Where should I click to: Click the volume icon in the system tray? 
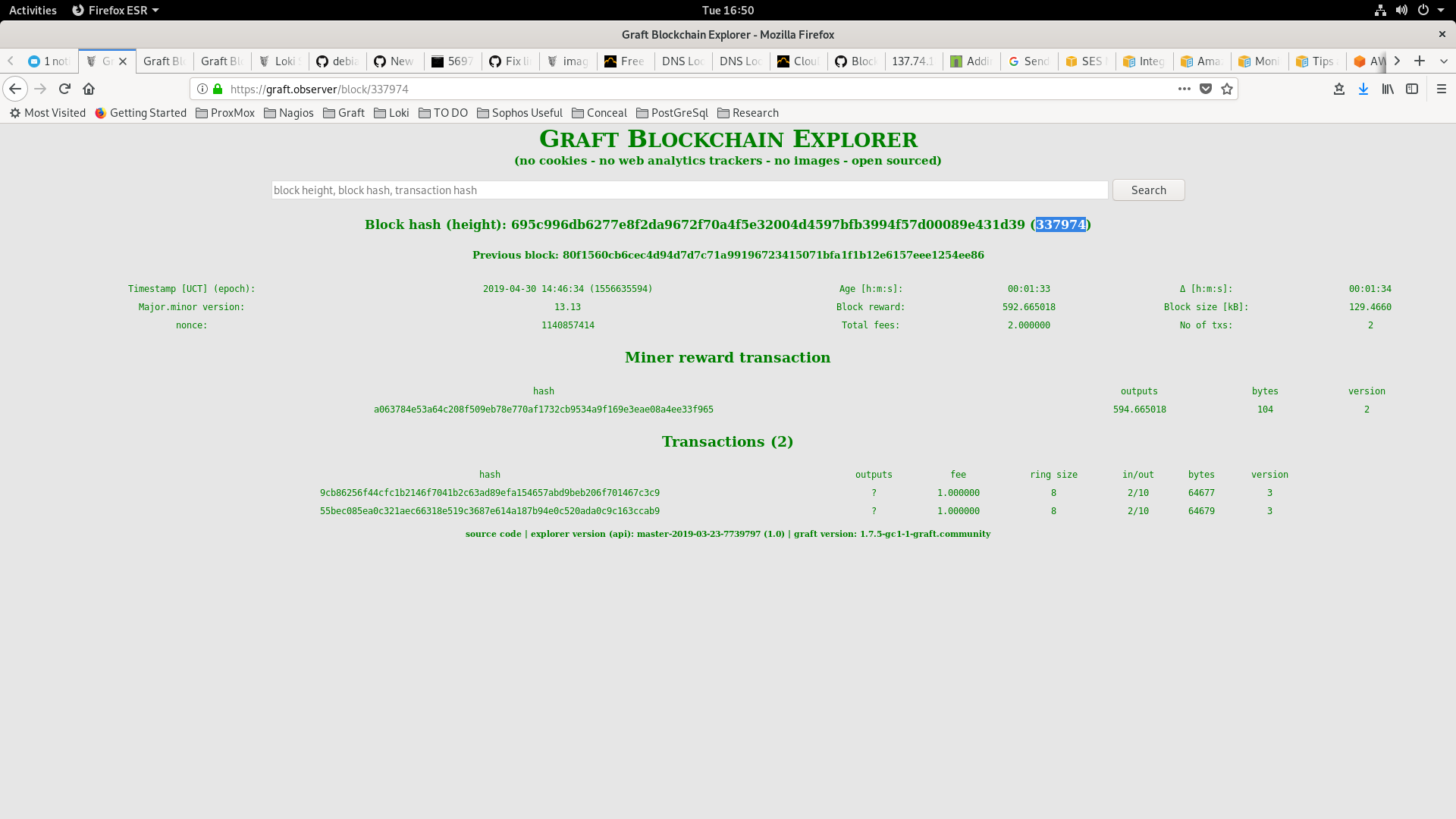click(1402, 10)
